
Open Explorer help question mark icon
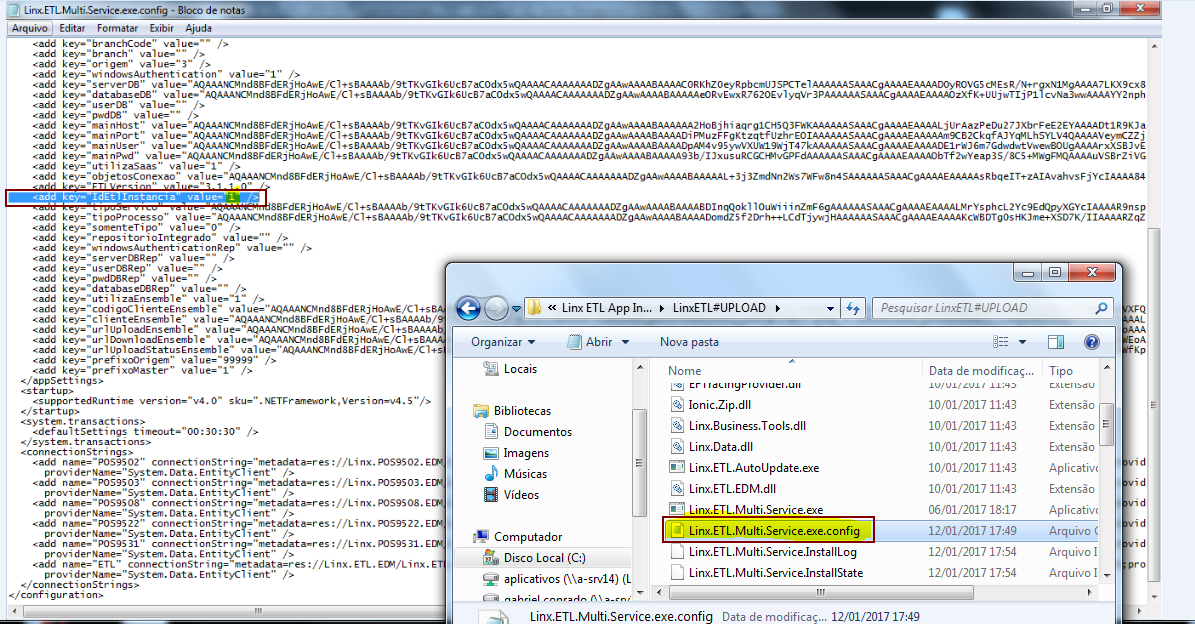[1091, 342]
